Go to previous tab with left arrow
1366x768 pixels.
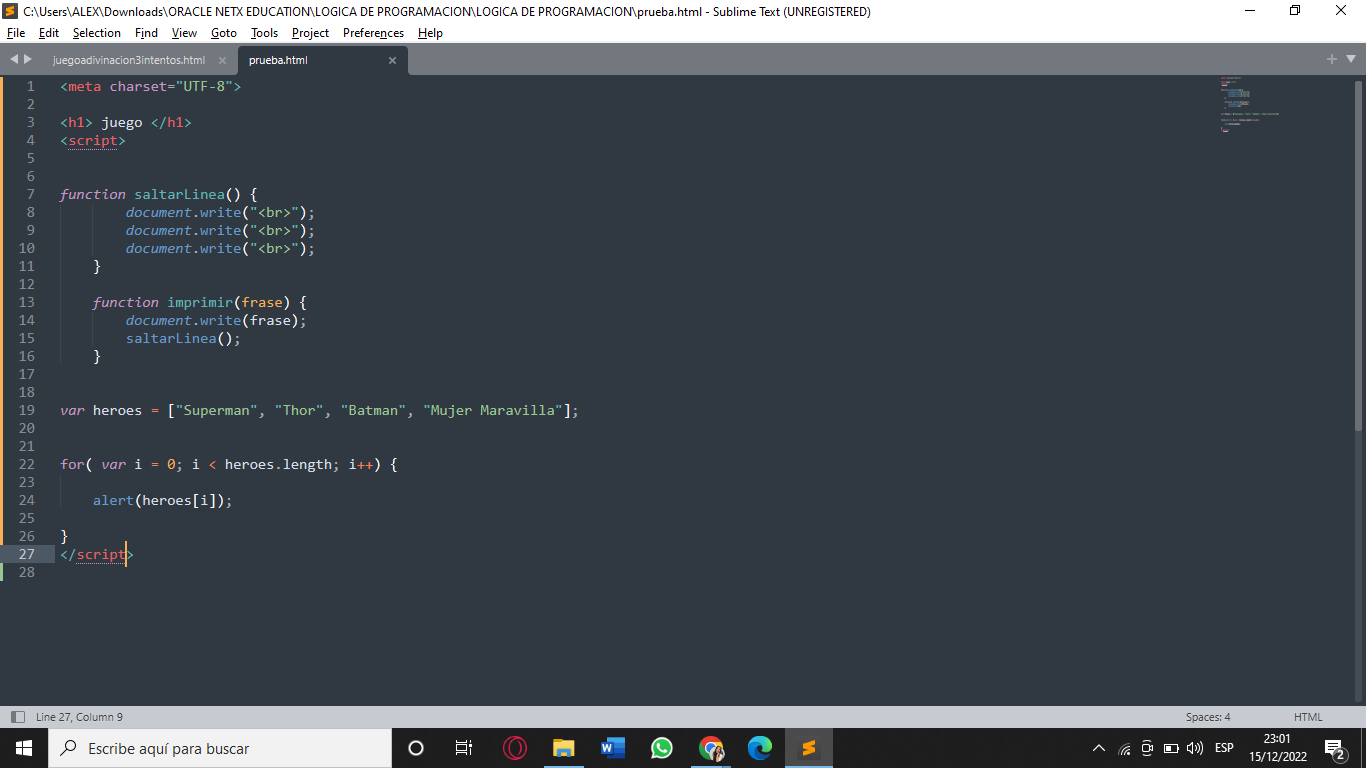click(x=14, y=60)
